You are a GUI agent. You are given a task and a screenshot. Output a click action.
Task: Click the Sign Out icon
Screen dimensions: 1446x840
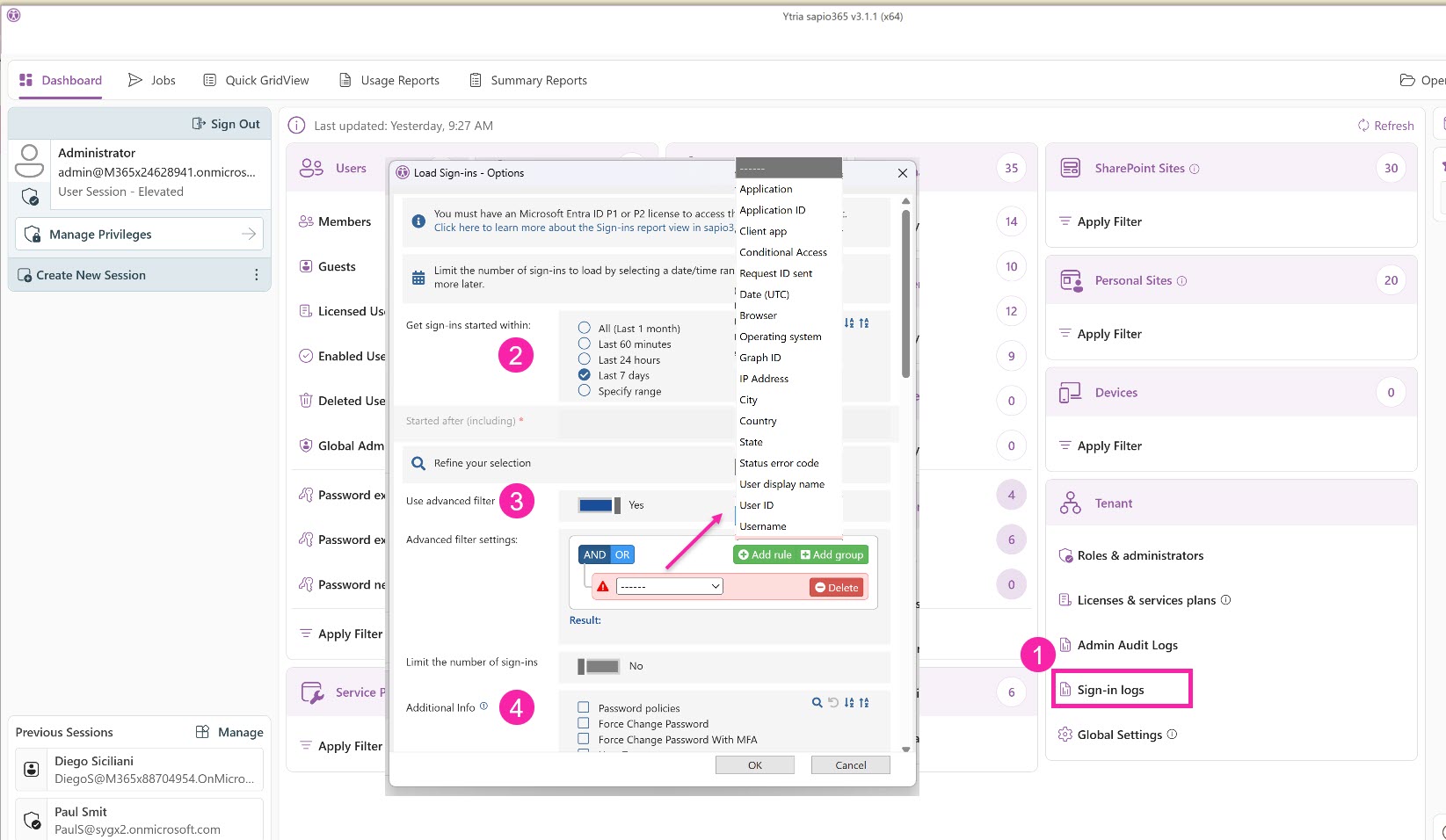pyautogui.click(x=200, y=124)
